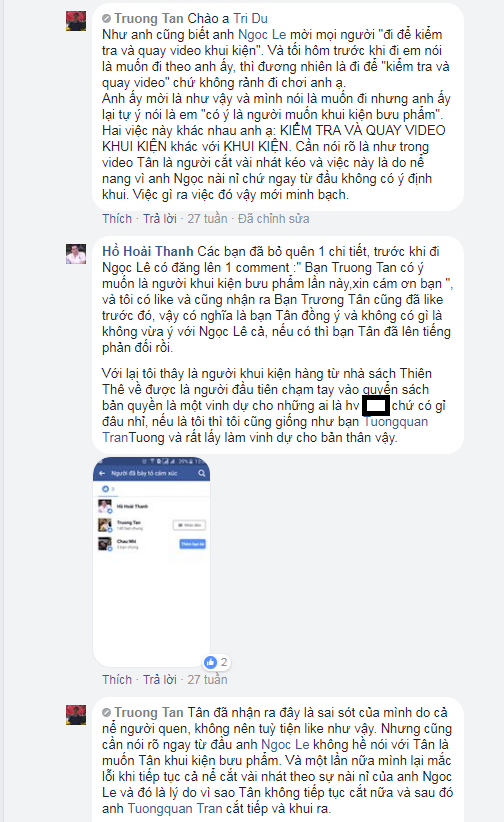The height and width of the screenshot is (822, 504).
Task: Open the Ngoc Le mention in last comment
Action: click(285, 744)
